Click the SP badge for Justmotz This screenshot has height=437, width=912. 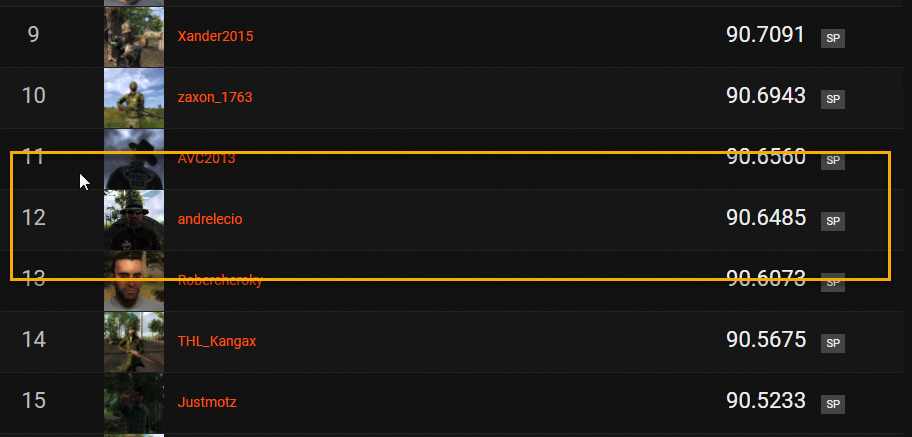coord(832,404)
